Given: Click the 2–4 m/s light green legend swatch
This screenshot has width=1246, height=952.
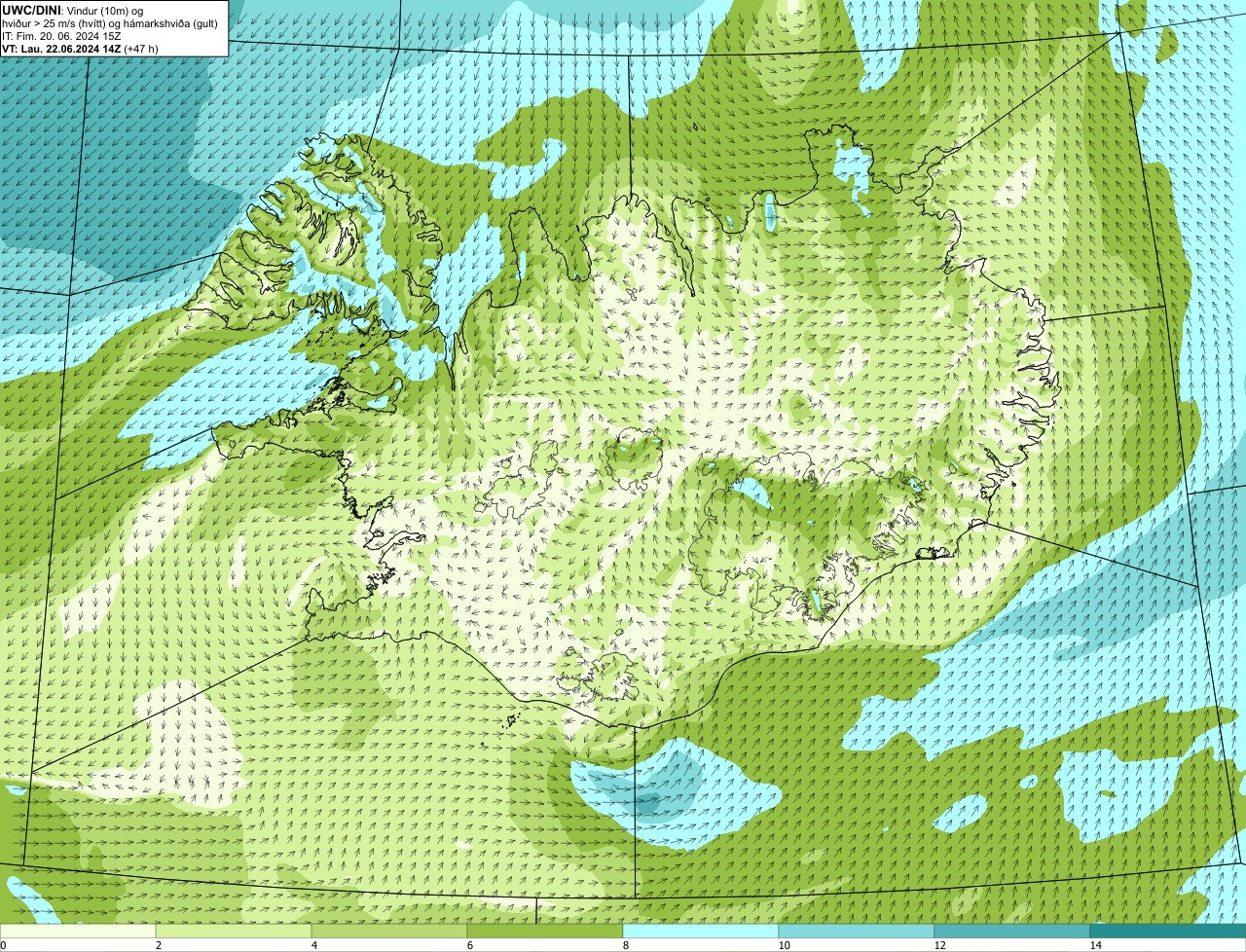Looking at the screenshot, I should [234, 931].
